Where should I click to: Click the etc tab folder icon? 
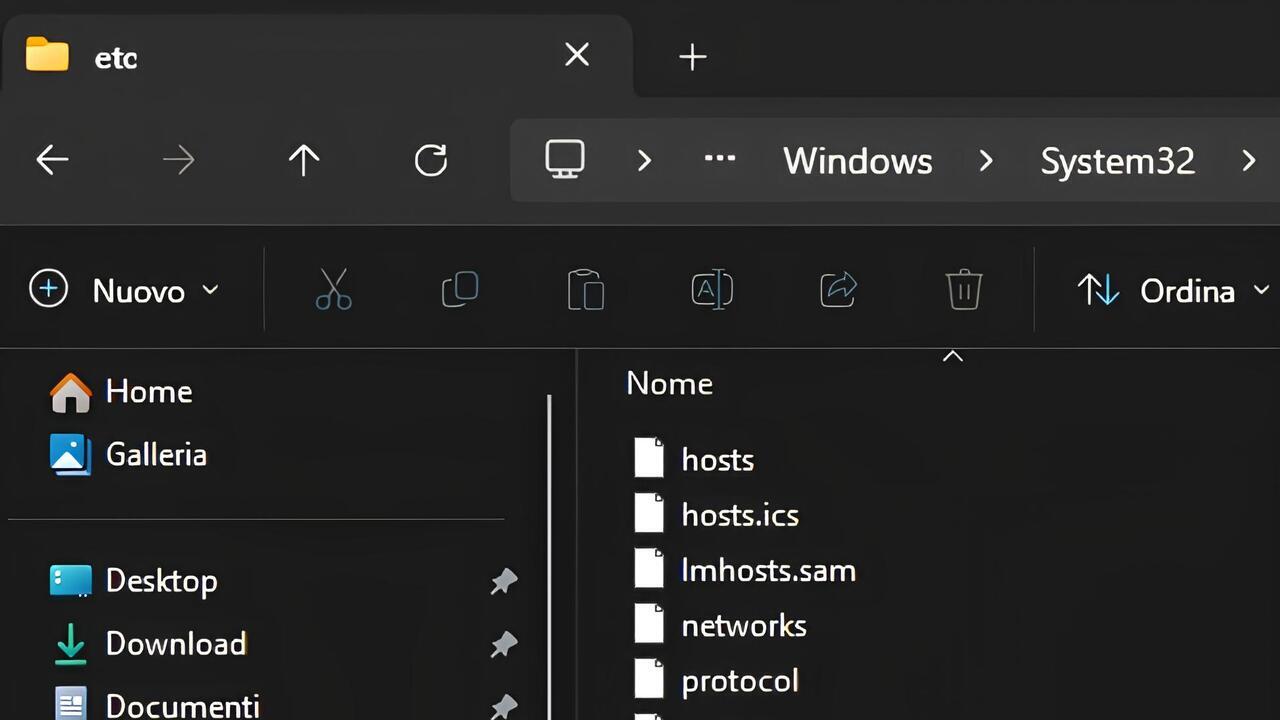[x=47, y=55]
